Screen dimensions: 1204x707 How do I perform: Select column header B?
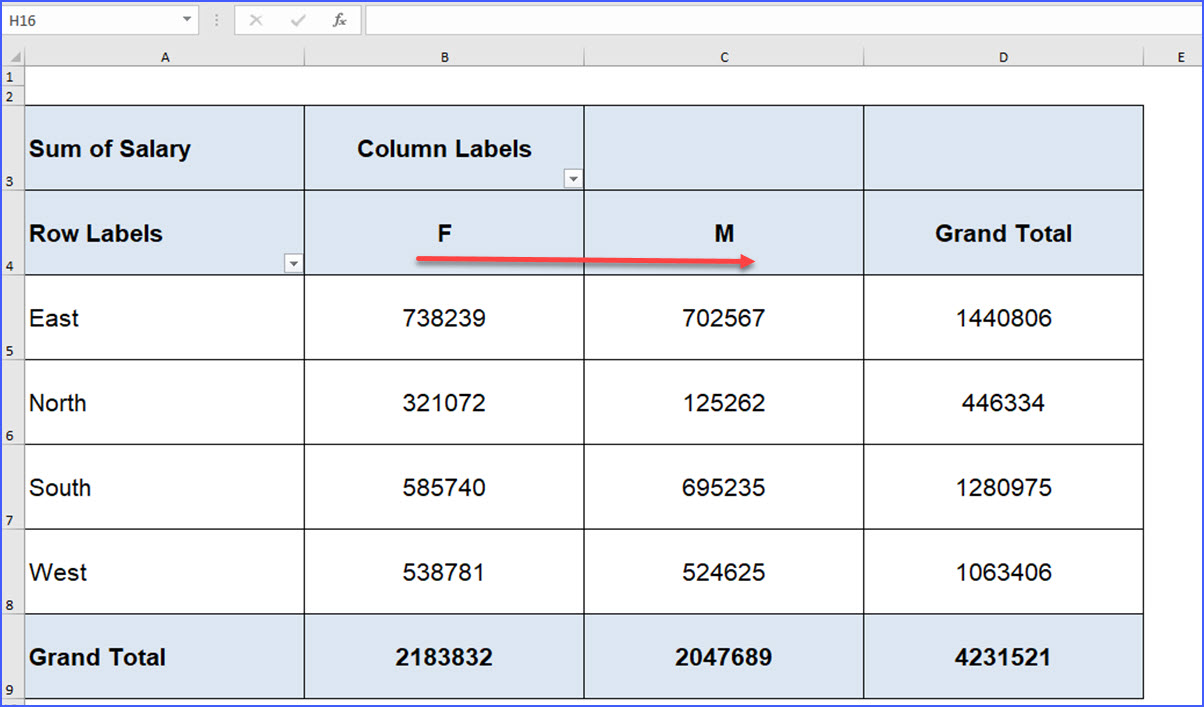coord(444,57)
